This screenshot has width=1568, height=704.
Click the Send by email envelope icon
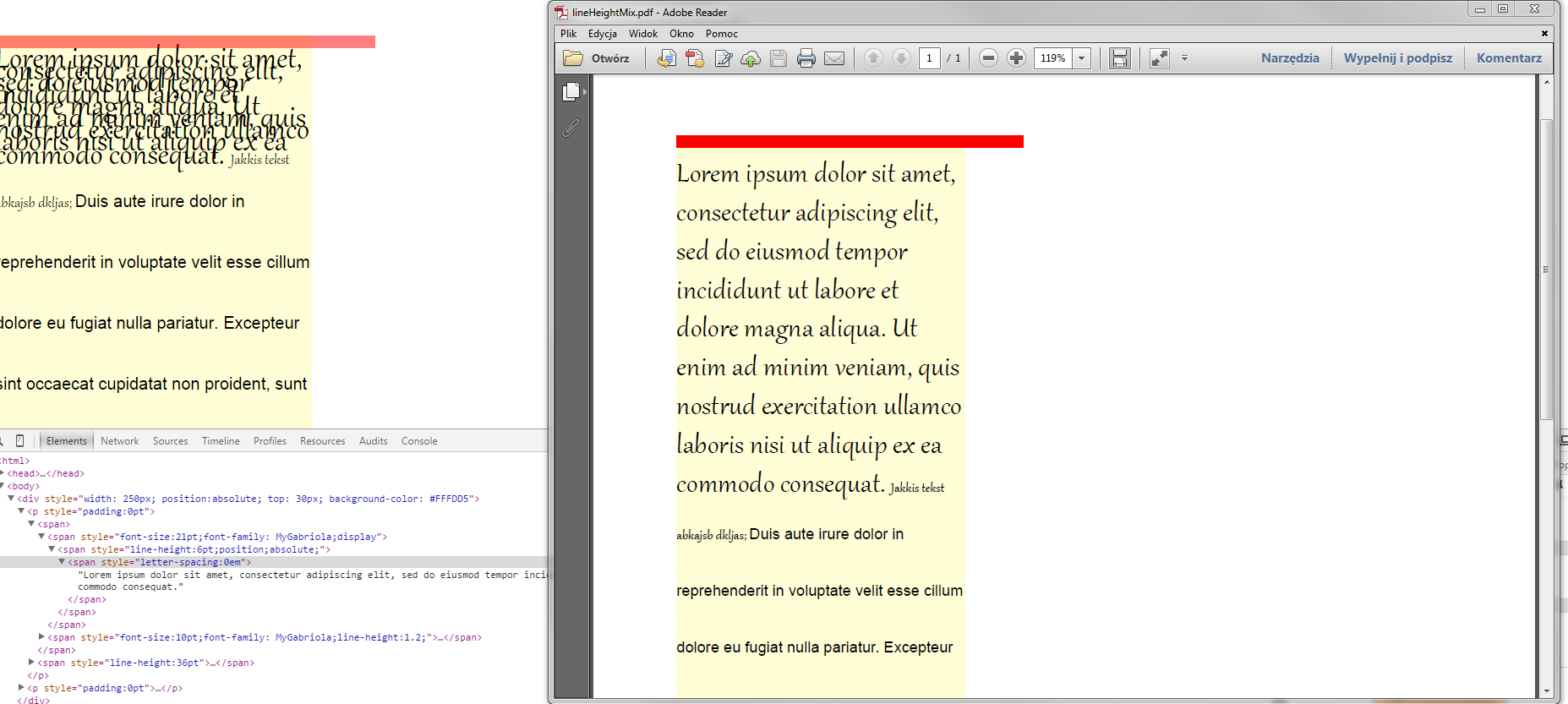point(833,58)
